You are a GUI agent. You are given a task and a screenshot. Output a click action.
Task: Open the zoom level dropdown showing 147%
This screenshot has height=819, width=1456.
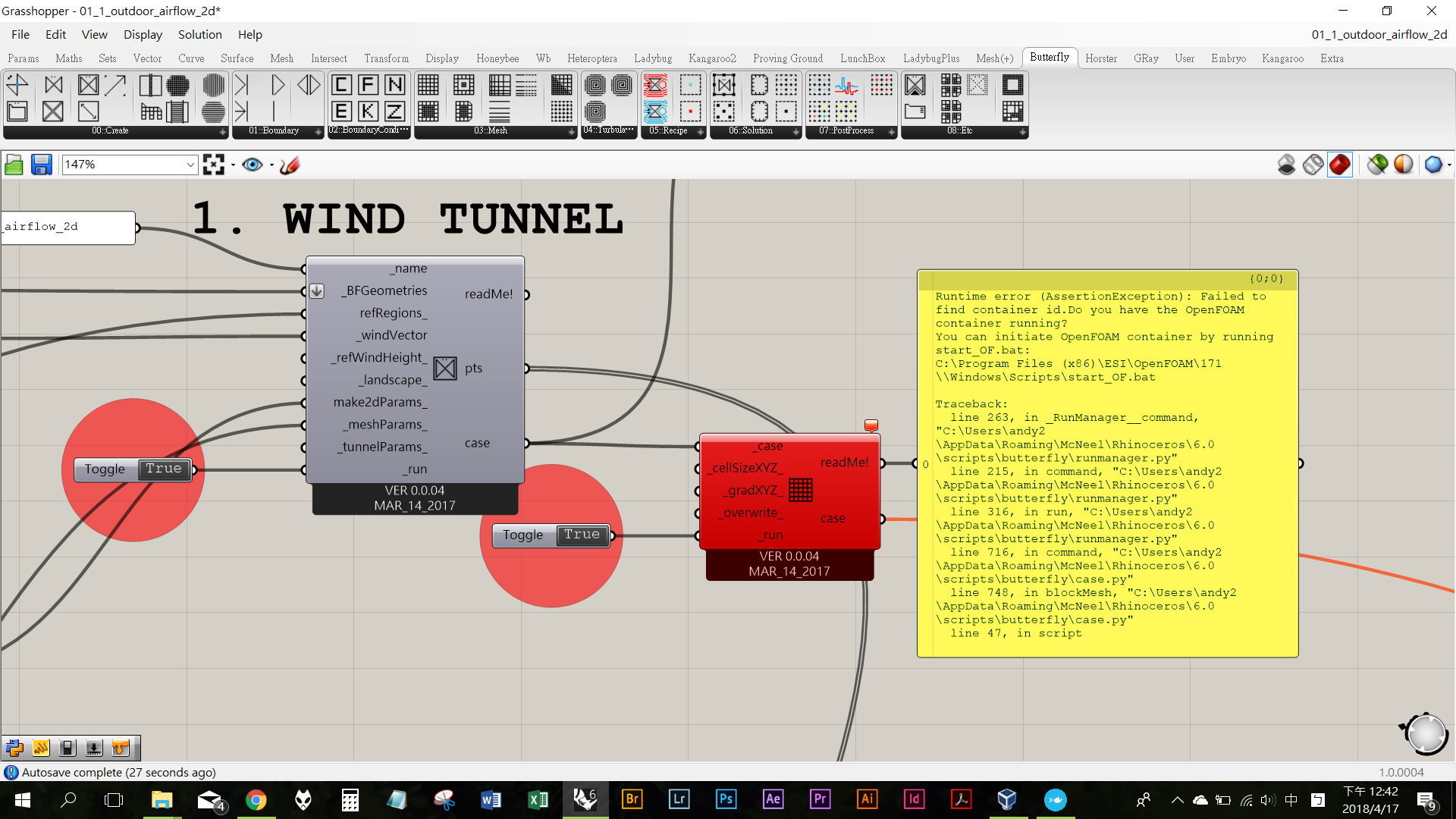[190, 164]
